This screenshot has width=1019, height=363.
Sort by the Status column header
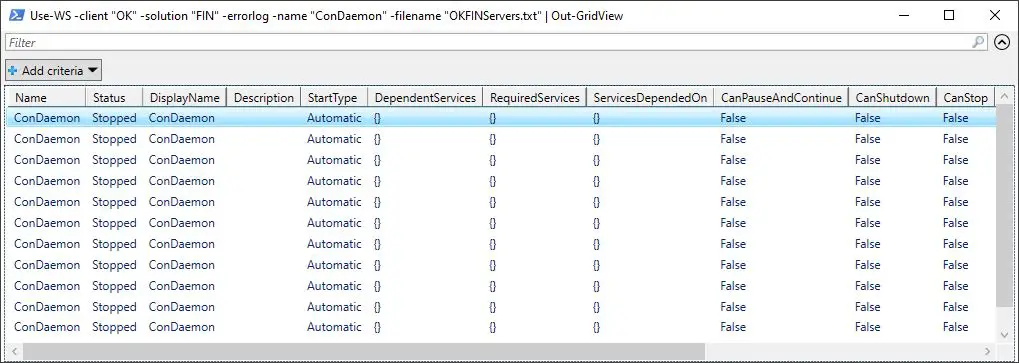[114, 97]
